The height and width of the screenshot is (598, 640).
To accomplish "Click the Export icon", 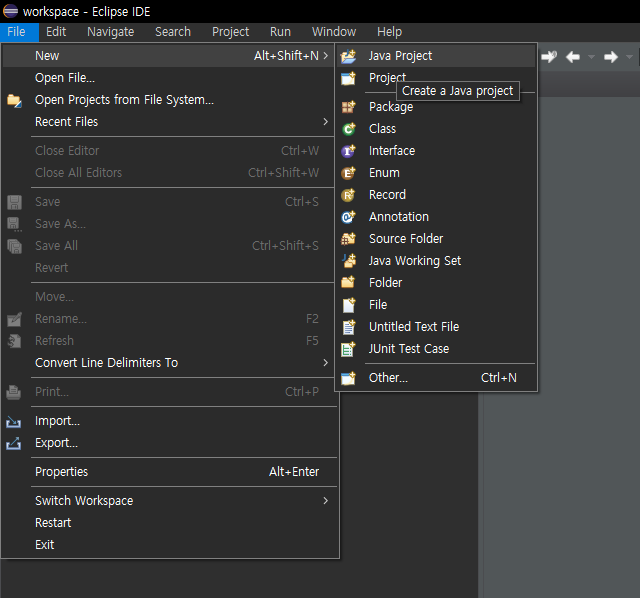I will tap(13, 443).
